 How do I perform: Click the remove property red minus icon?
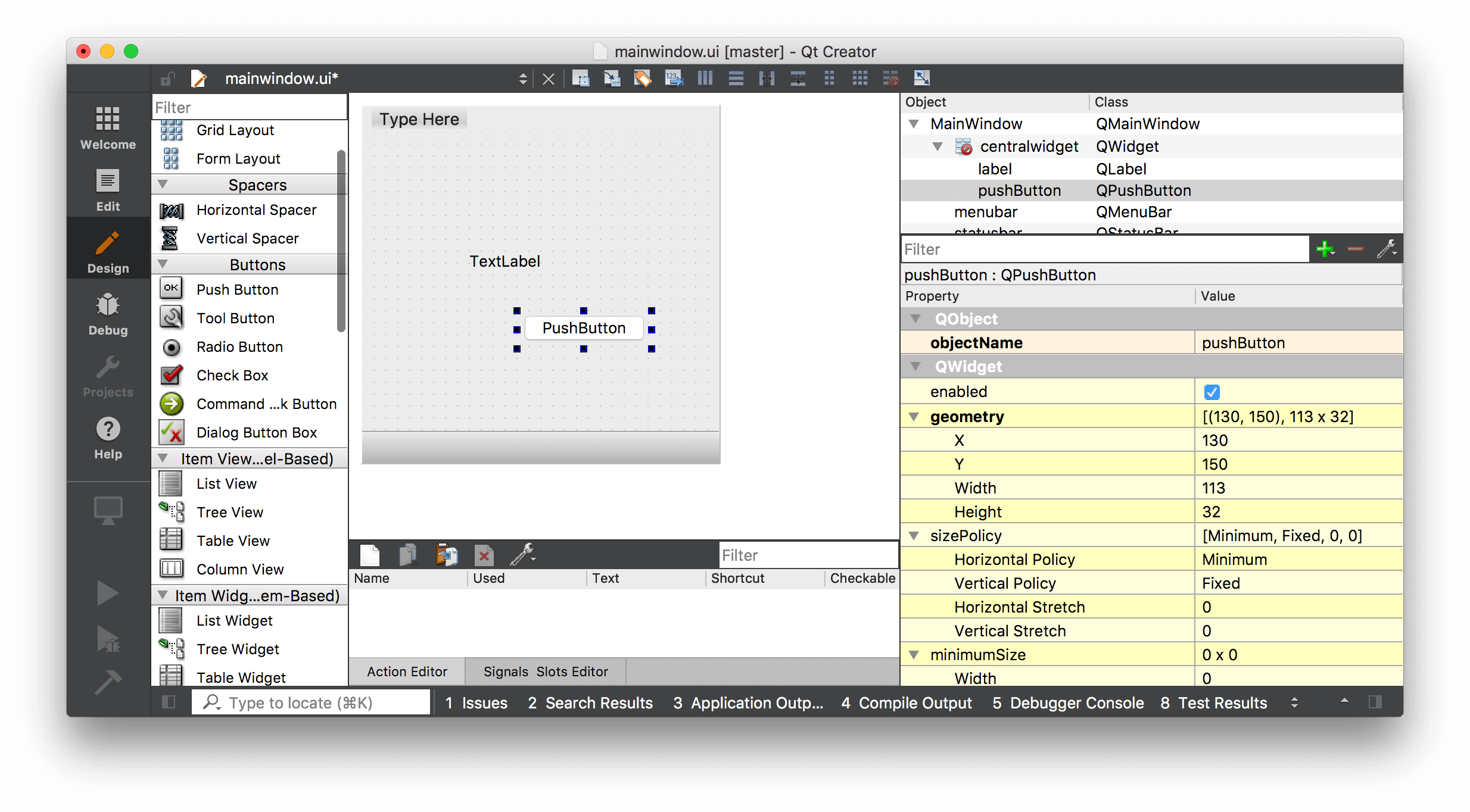click(x=1355, y=249)
